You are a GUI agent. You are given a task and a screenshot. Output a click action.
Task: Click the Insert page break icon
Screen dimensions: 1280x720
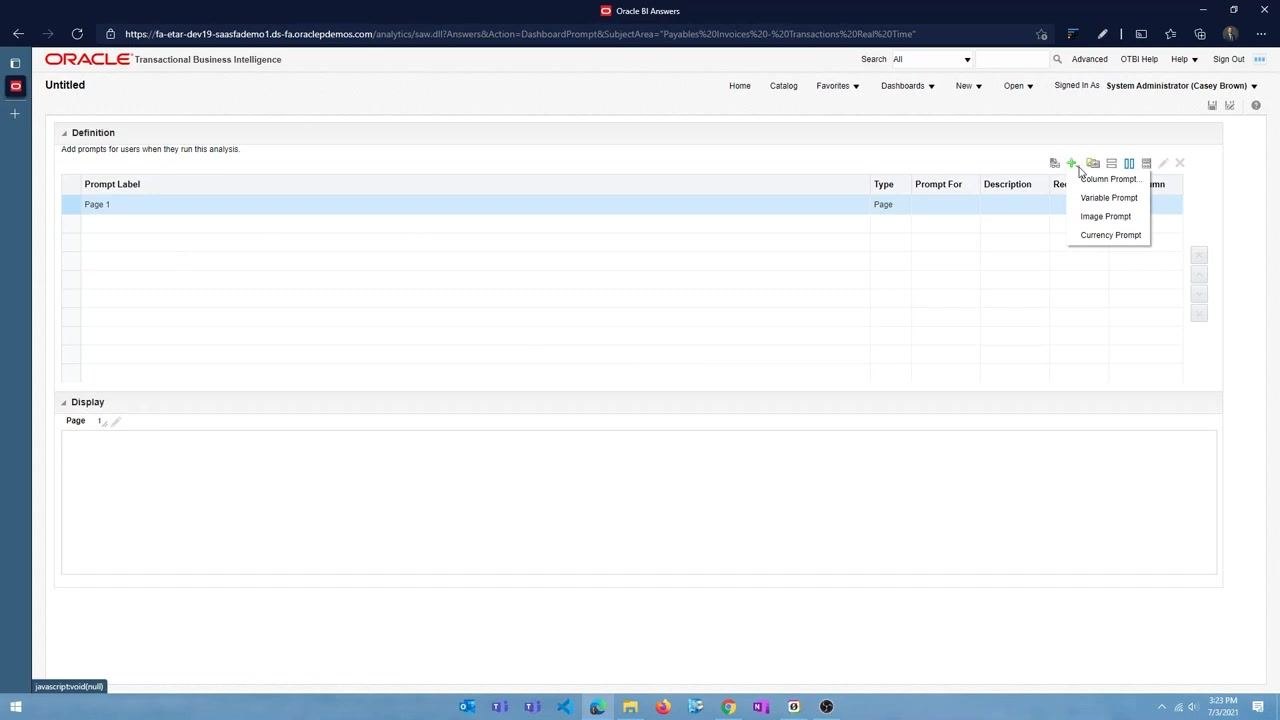(x=1146, y=163)
